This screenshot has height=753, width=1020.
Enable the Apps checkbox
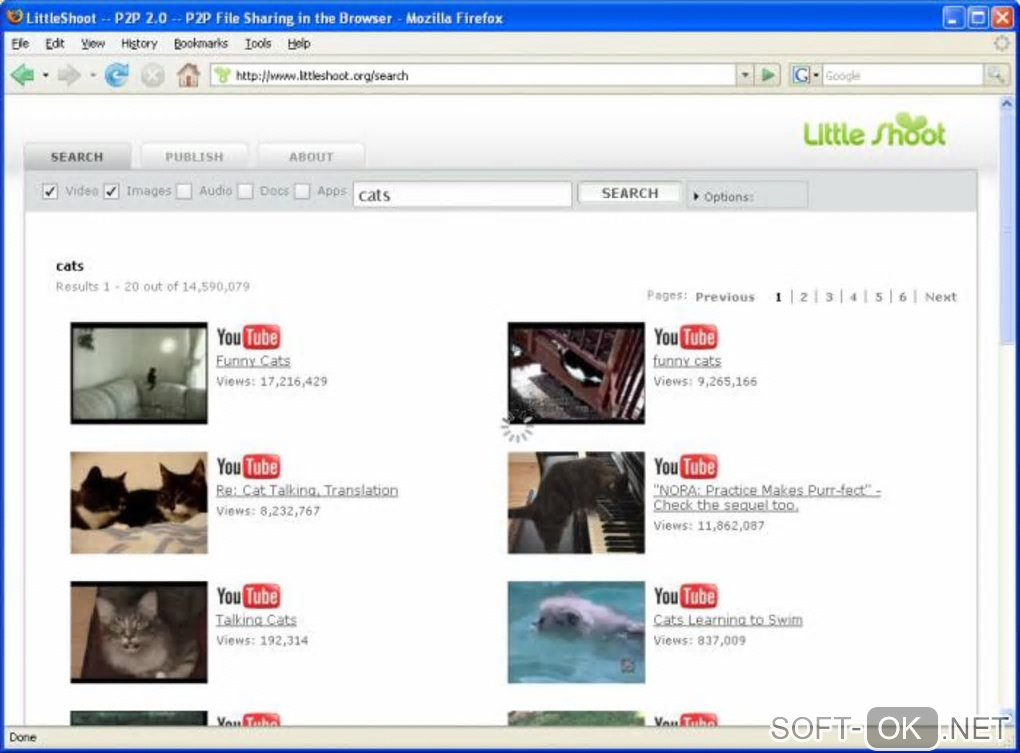pos(302,191)
